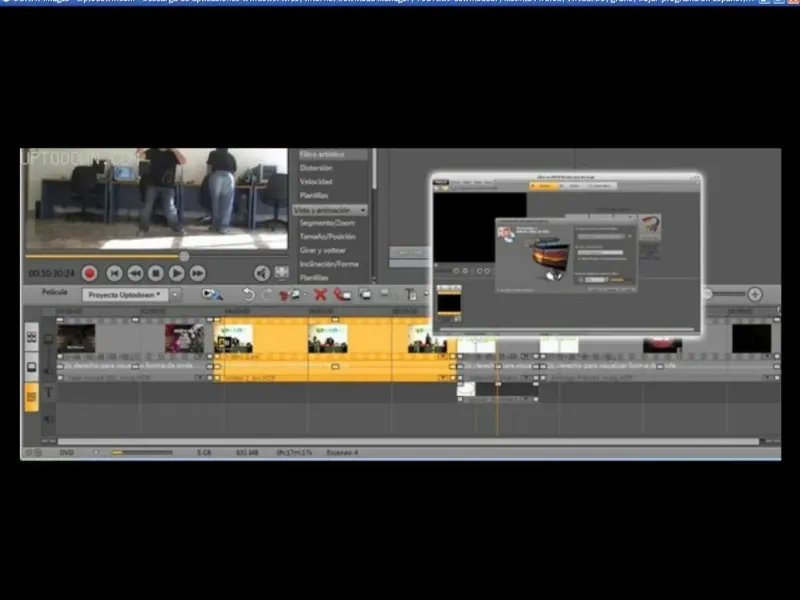Click the red object cleanup toolbar icon
The image size is (800, 600).
point(289,294)
